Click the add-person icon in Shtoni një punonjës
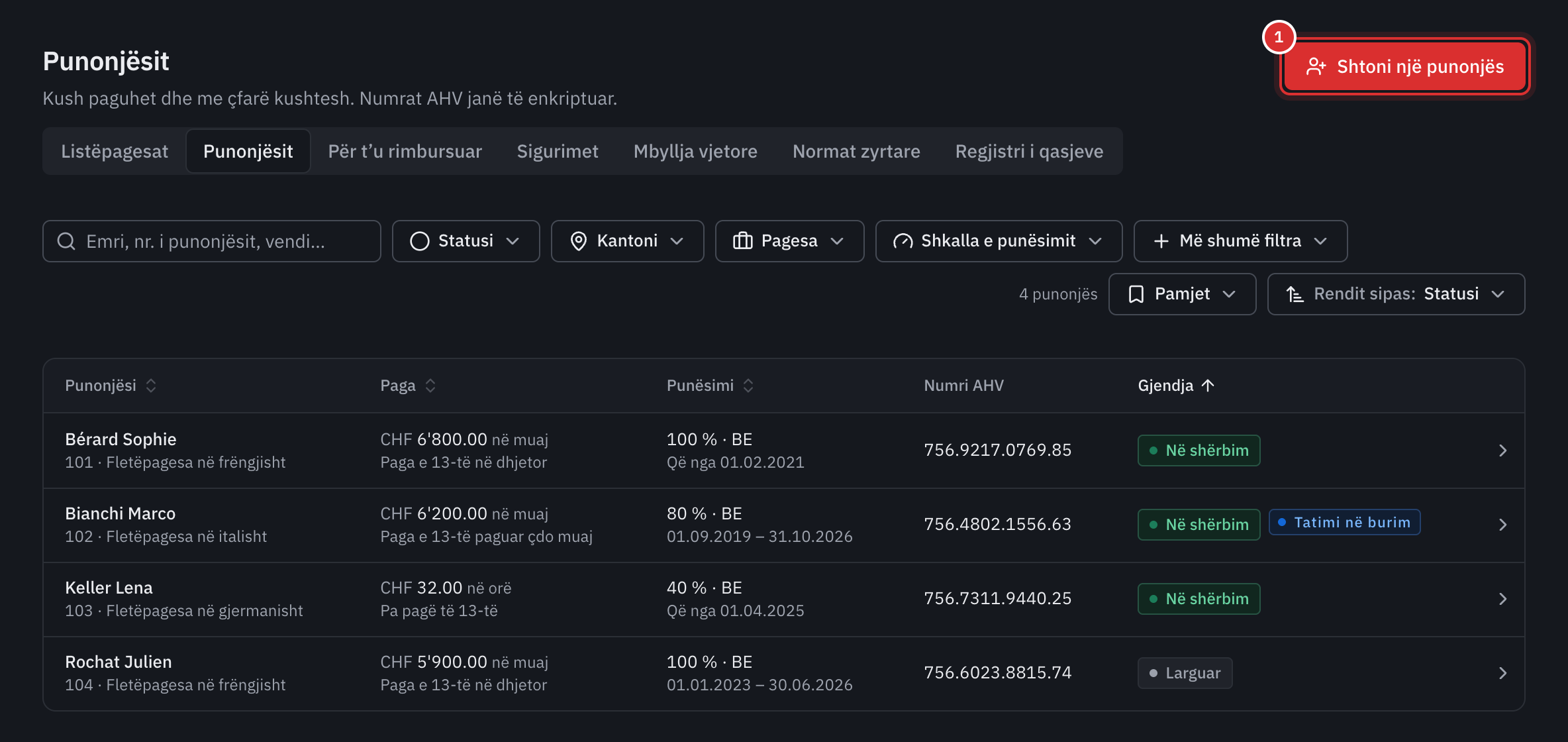 [1316, 67]
